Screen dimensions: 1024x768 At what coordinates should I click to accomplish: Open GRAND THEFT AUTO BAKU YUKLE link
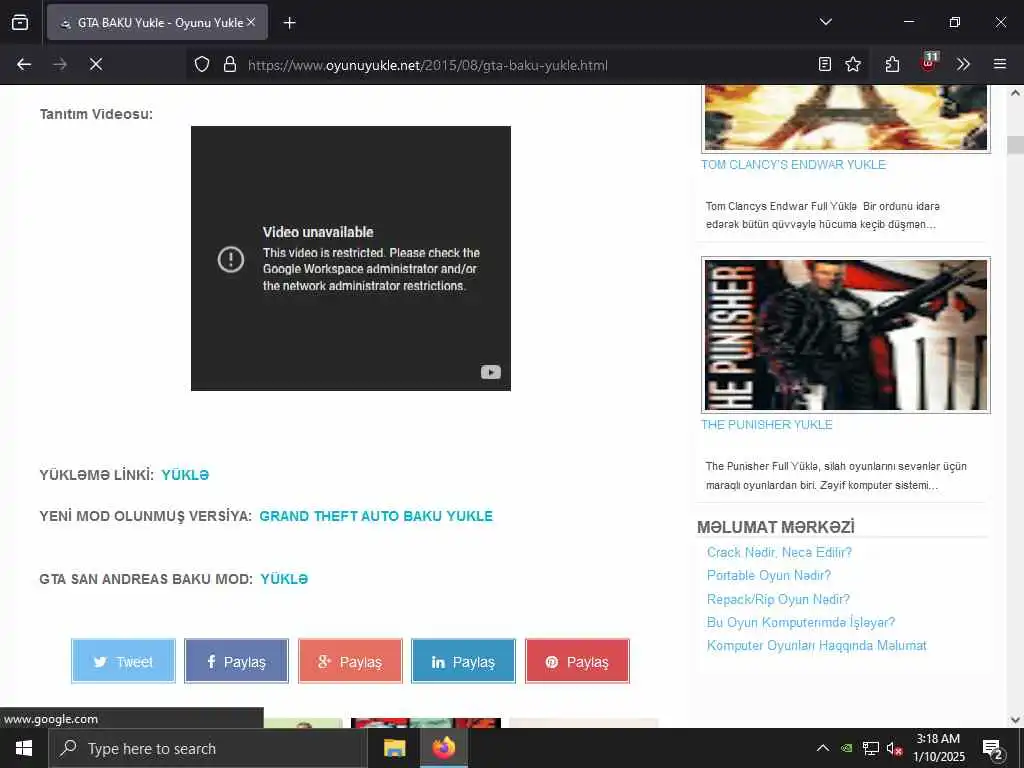(x=376, y=516)
